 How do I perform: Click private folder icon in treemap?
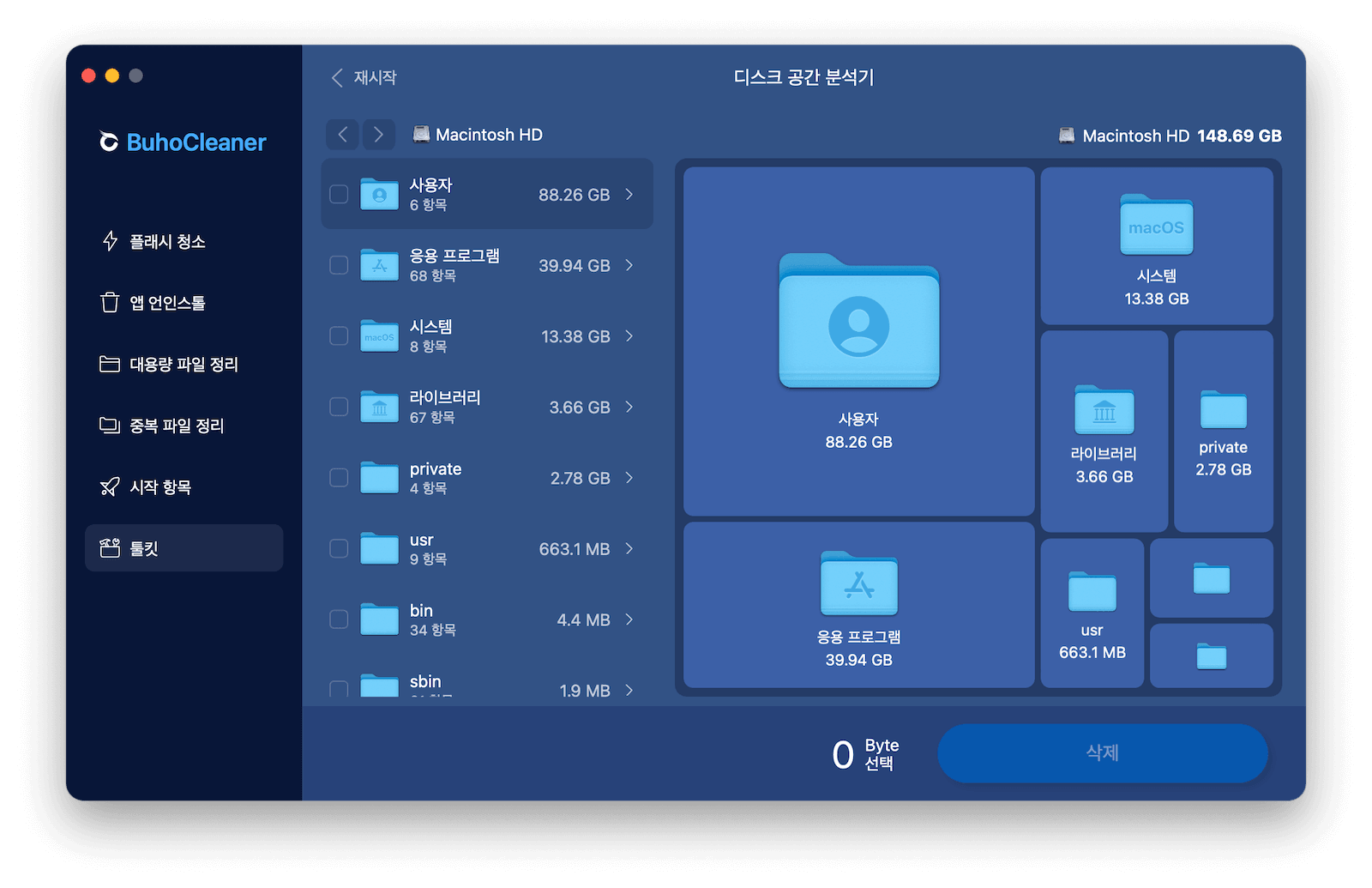1224,409
